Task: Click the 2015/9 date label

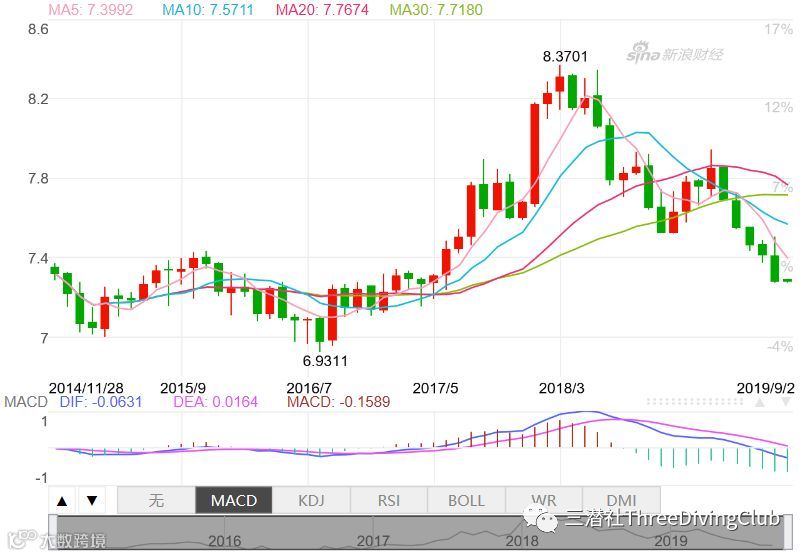Action: point(183,388)
